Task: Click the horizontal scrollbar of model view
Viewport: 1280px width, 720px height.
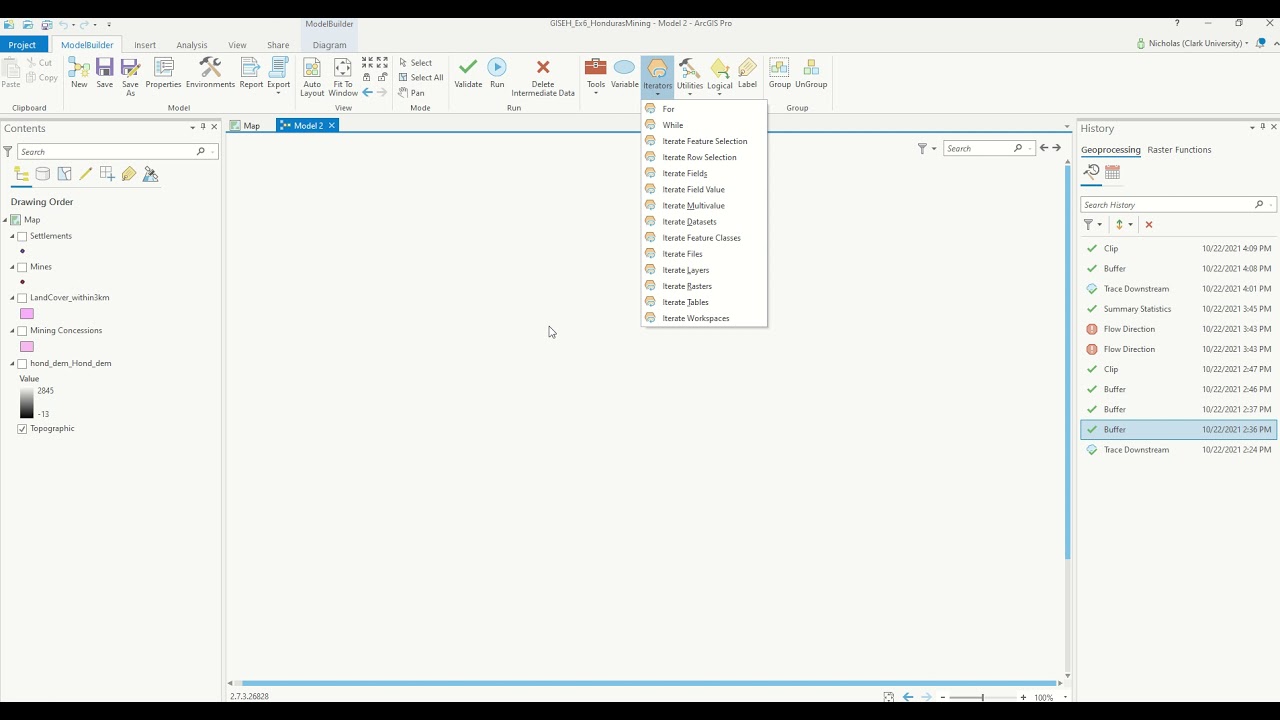Action: click(647, 683)
